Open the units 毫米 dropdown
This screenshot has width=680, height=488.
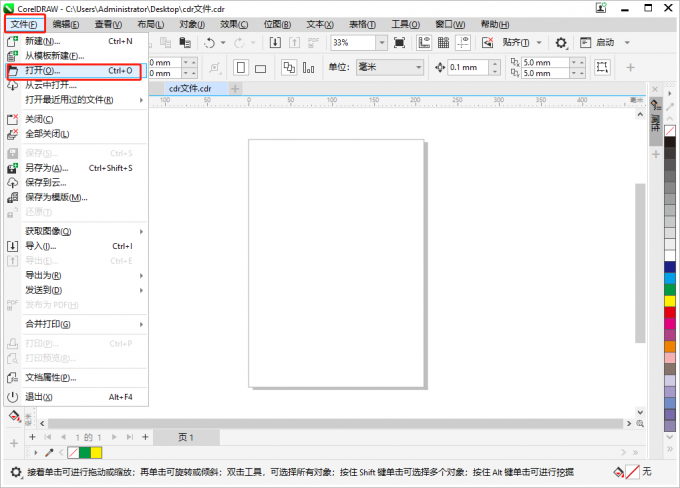click(418, 67)
